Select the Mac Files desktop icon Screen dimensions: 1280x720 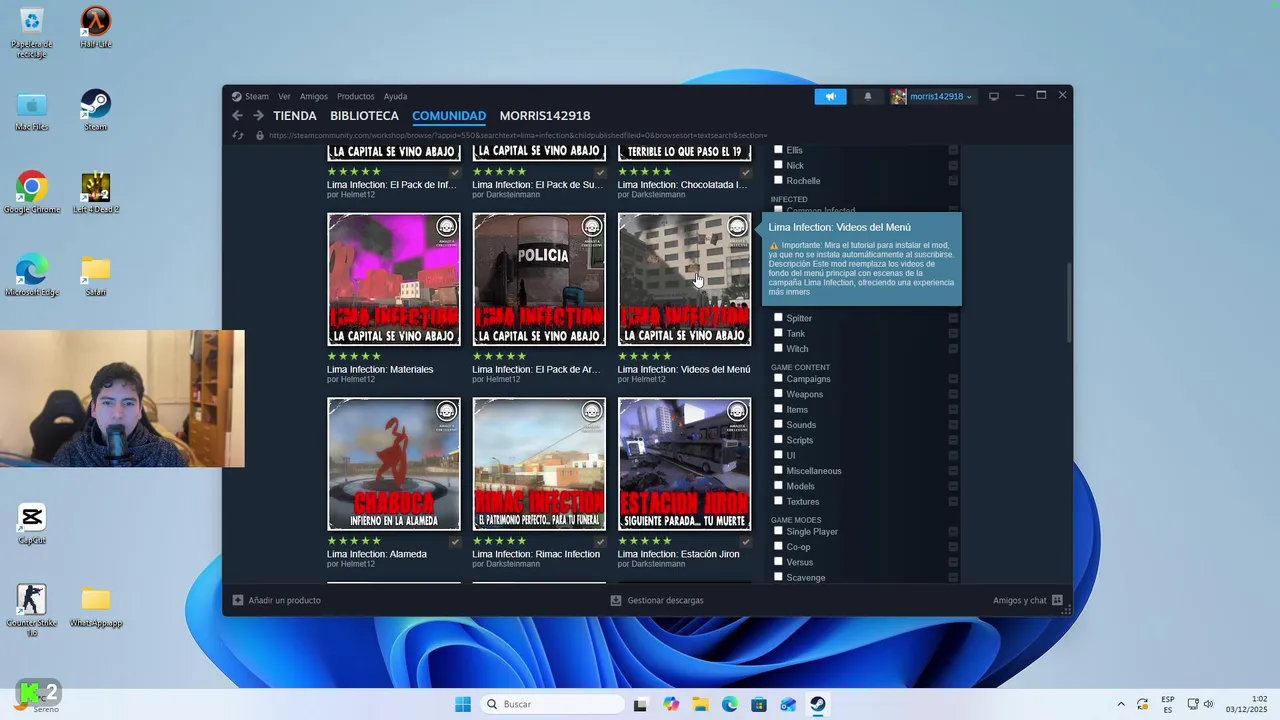[x=32, y=110]
